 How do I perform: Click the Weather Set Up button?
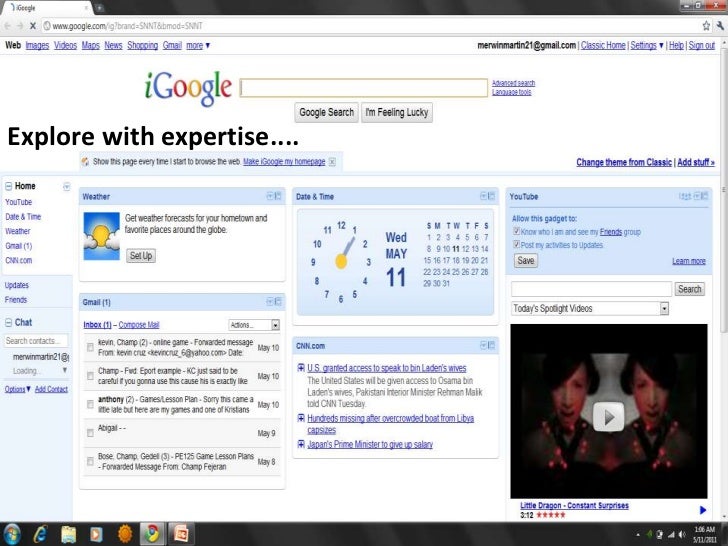[141, 256]
